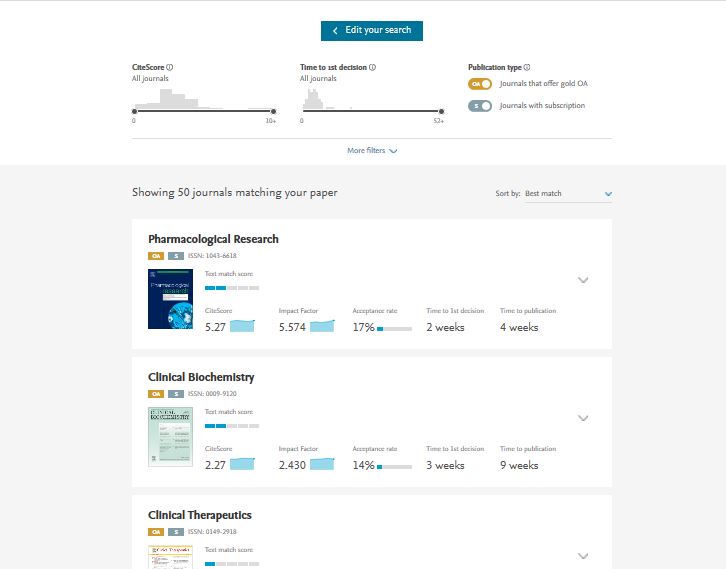Click Impact Factor value 2.430

(x=292, y=465)
